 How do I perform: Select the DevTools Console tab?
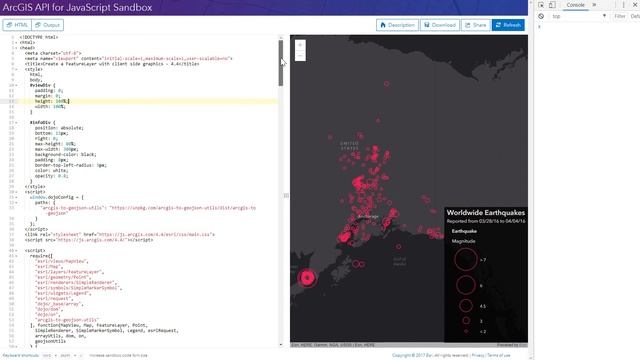(x=575, y=5)
